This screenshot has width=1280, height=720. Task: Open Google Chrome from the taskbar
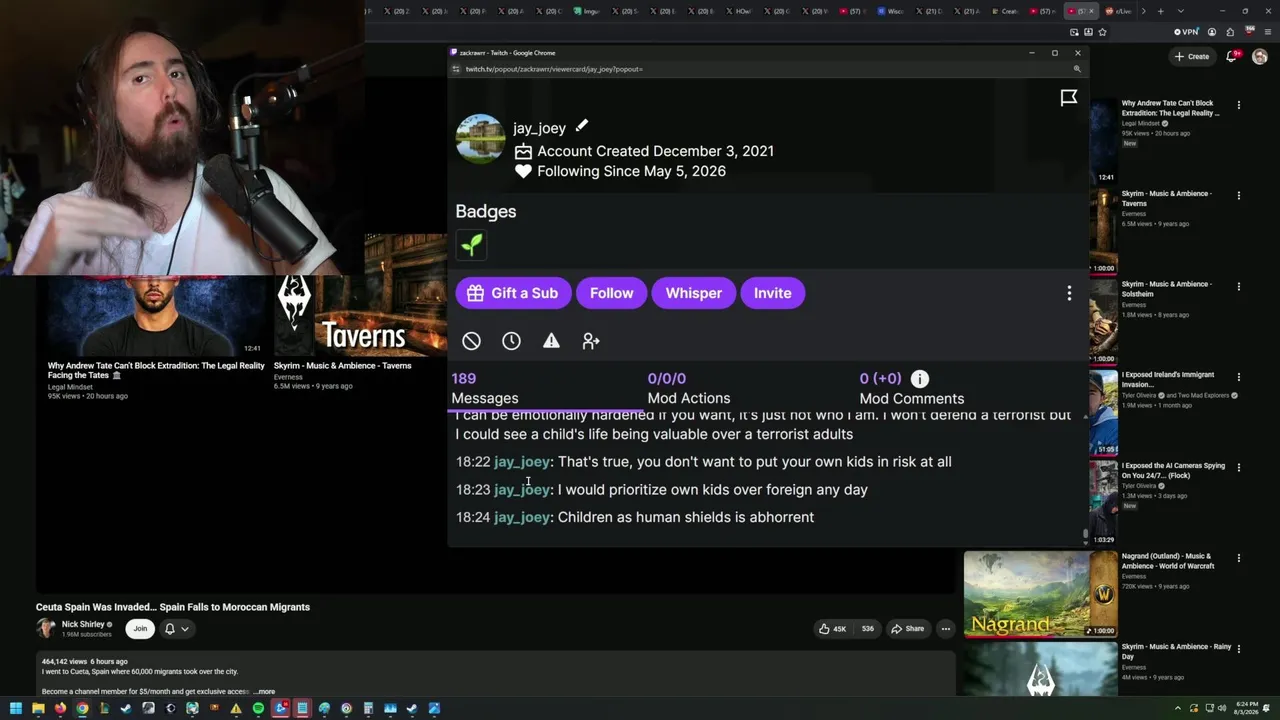tap(82, 709)
